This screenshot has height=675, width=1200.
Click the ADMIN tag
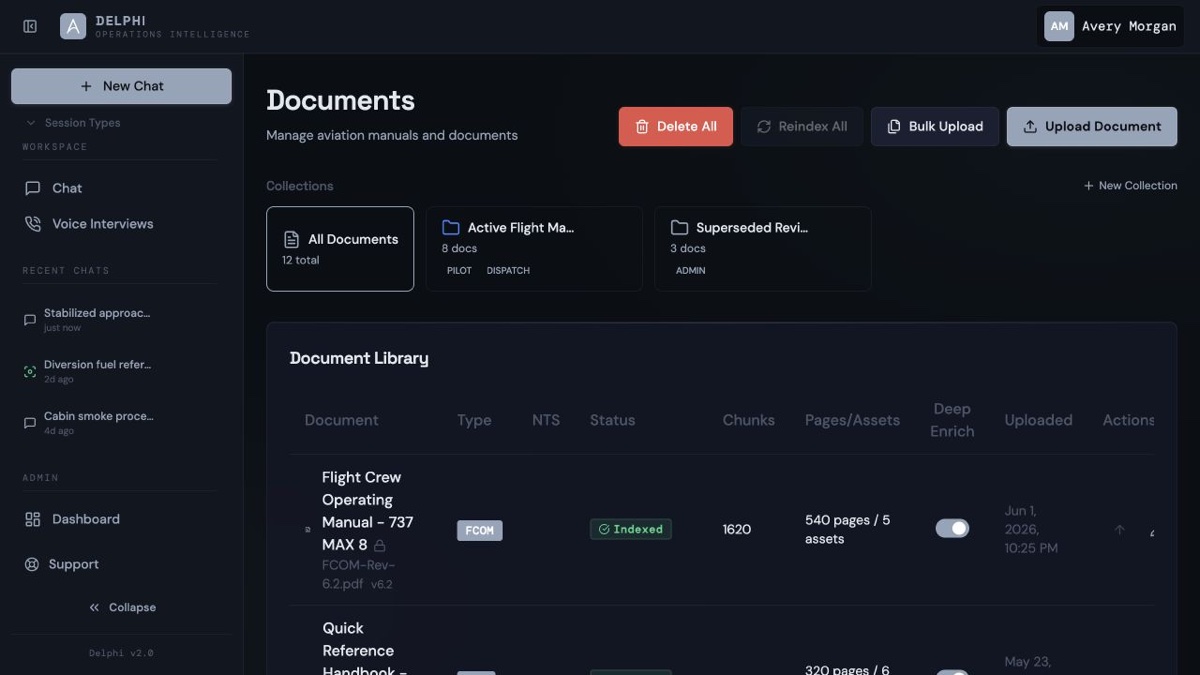pos(690,271)
